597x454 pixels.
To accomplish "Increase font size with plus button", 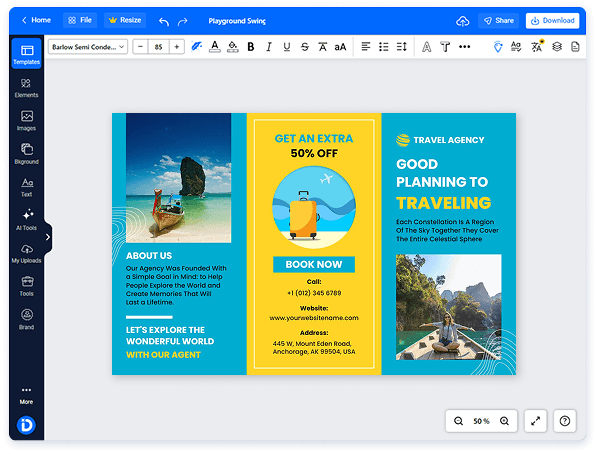I will click(x=177, y=47).
